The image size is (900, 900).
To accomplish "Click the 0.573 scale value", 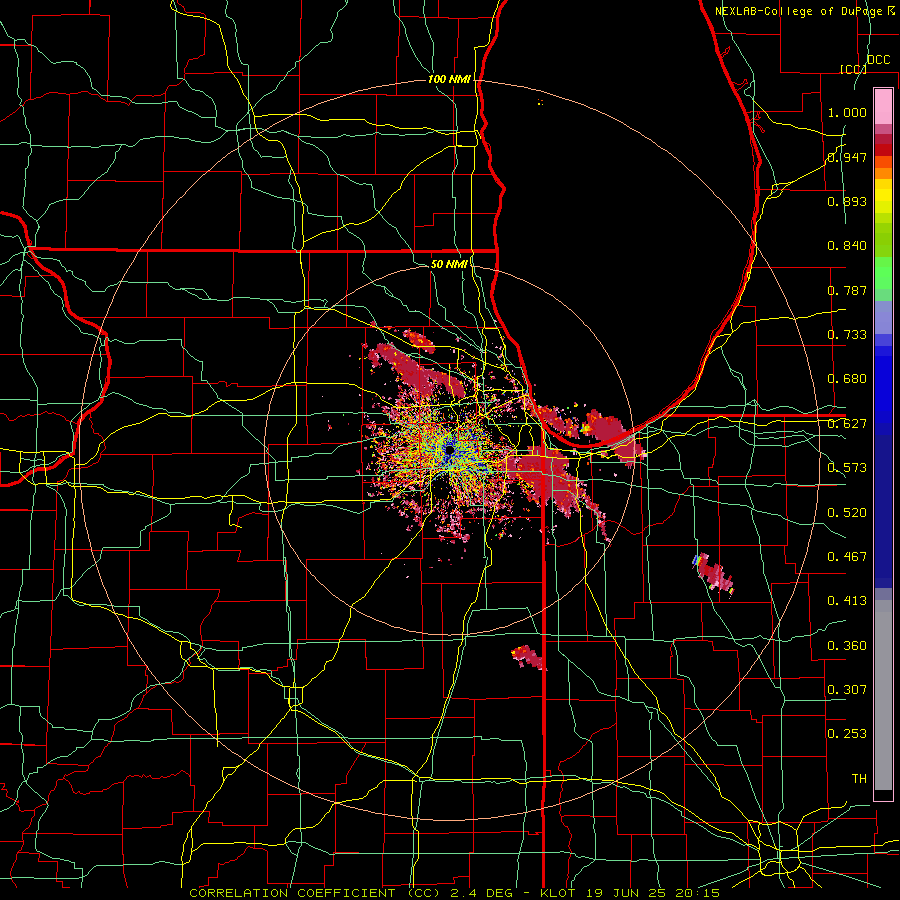I will click(847, 468).
